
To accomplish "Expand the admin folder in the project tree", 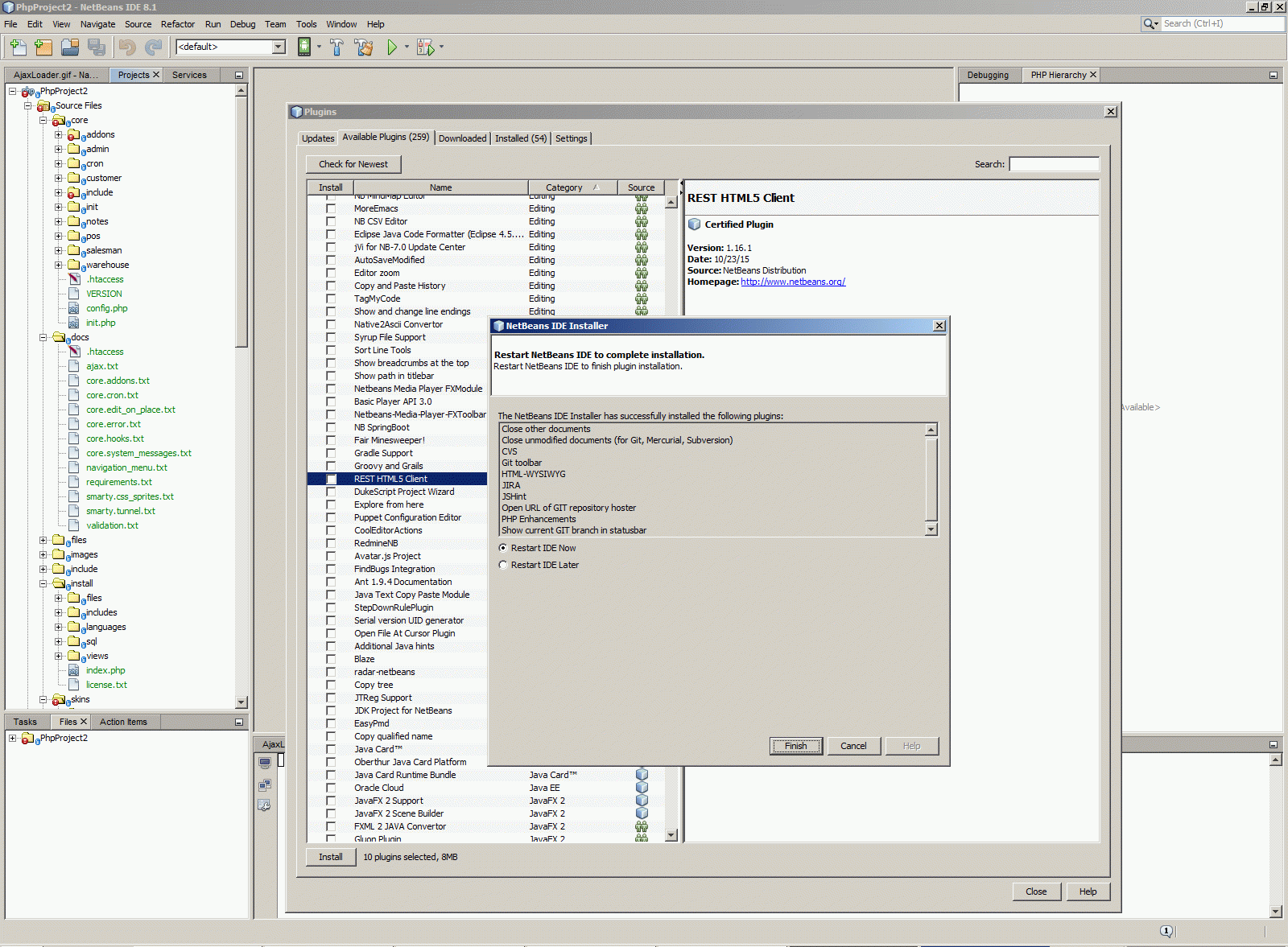I will tap(58, 150).
